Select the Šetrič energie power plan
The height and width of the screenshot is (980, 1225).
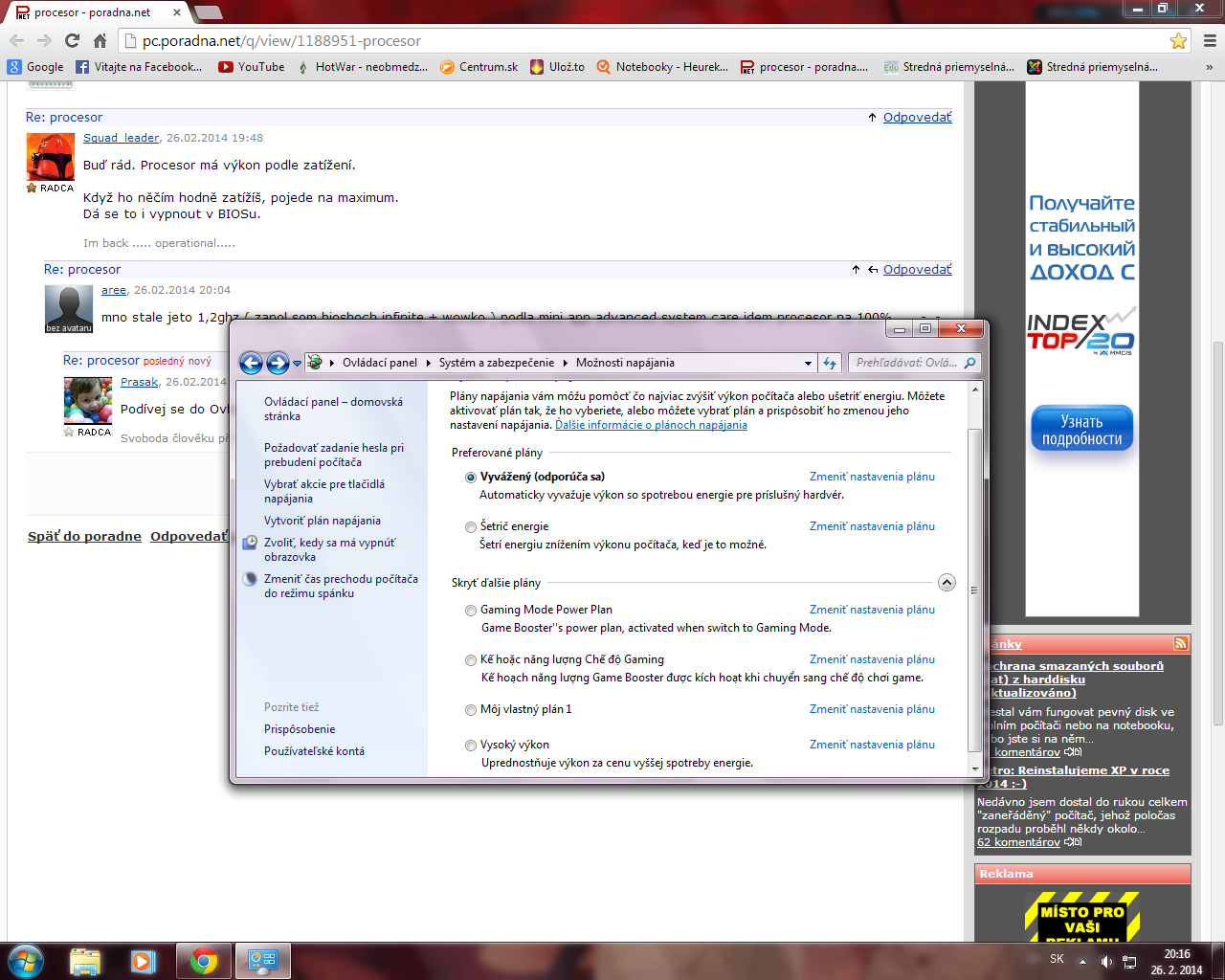[x=471, y=526]
